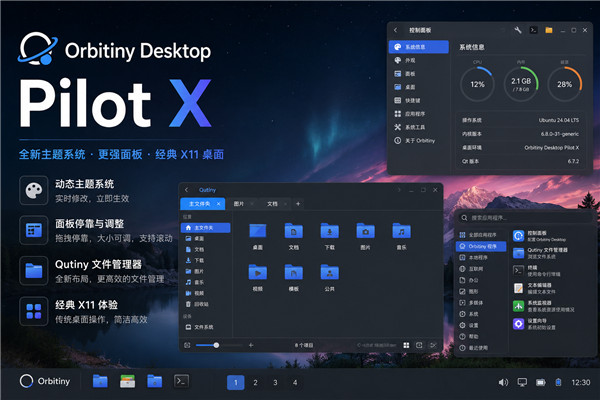
Task: Switch to workspace 2 in pager
Action: 255,382
